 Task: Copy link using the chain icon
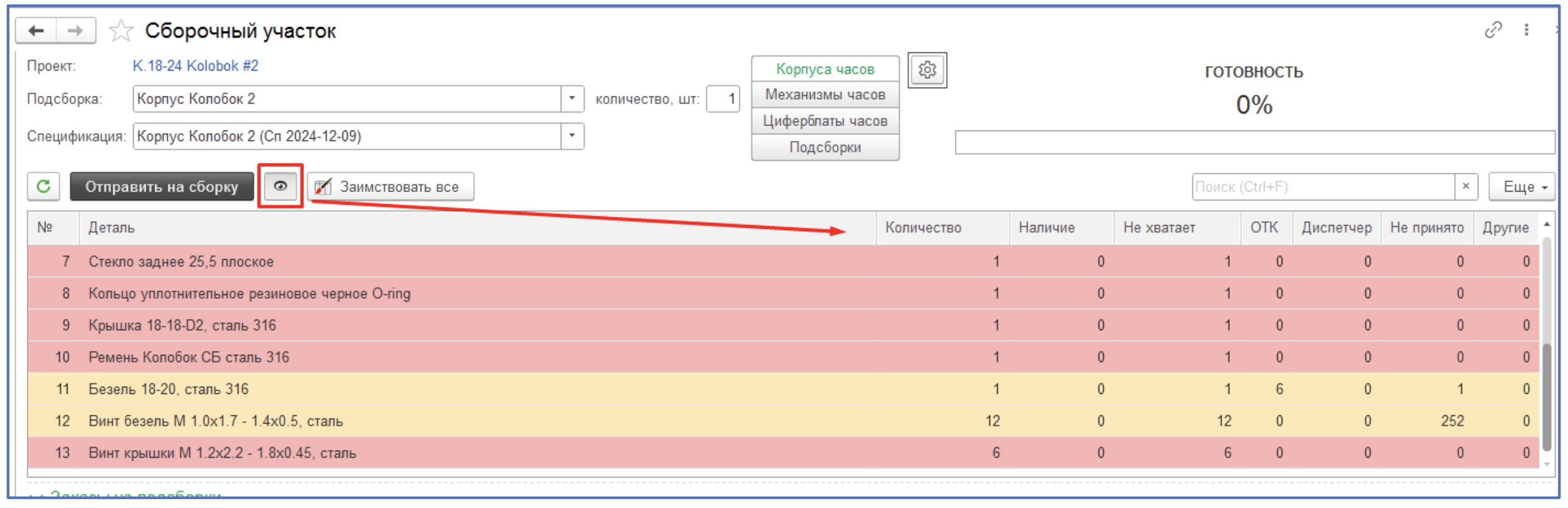pos(1492,30)
